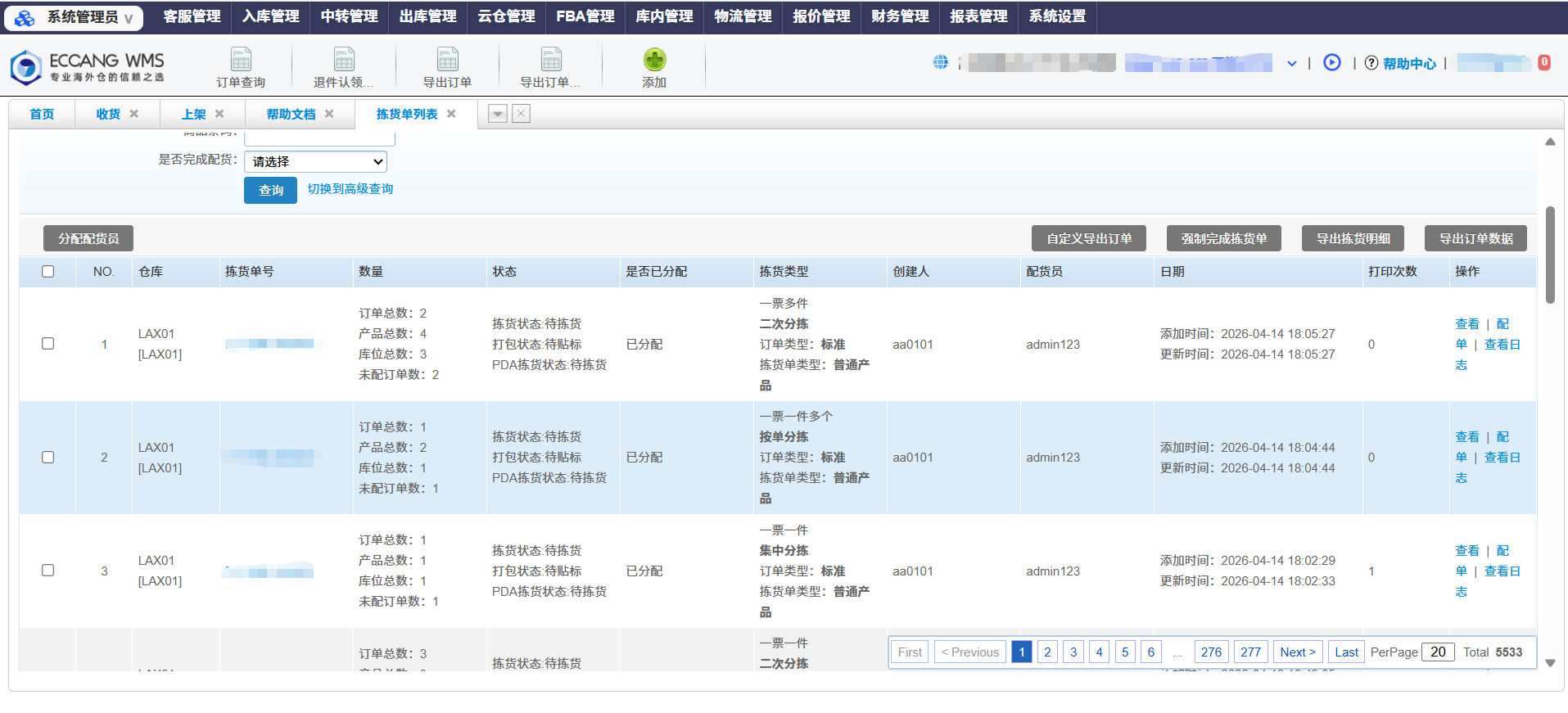Screen dimensions: 1568x713
Task: Open the 报价管理 menu
Action: click(821, 16)
